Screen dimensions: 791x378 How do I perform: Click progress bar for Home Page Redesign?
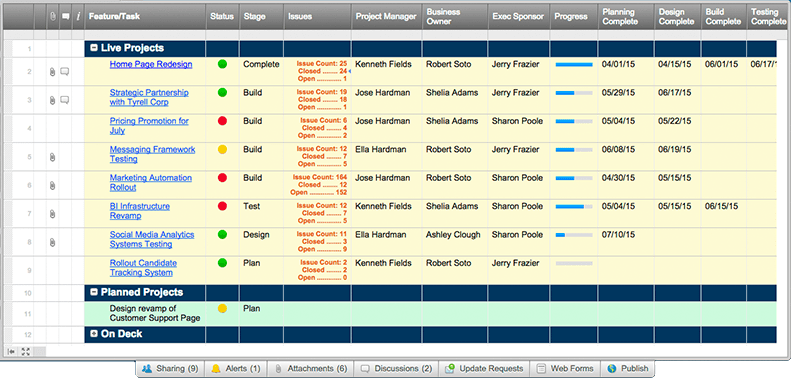point(574,65)
